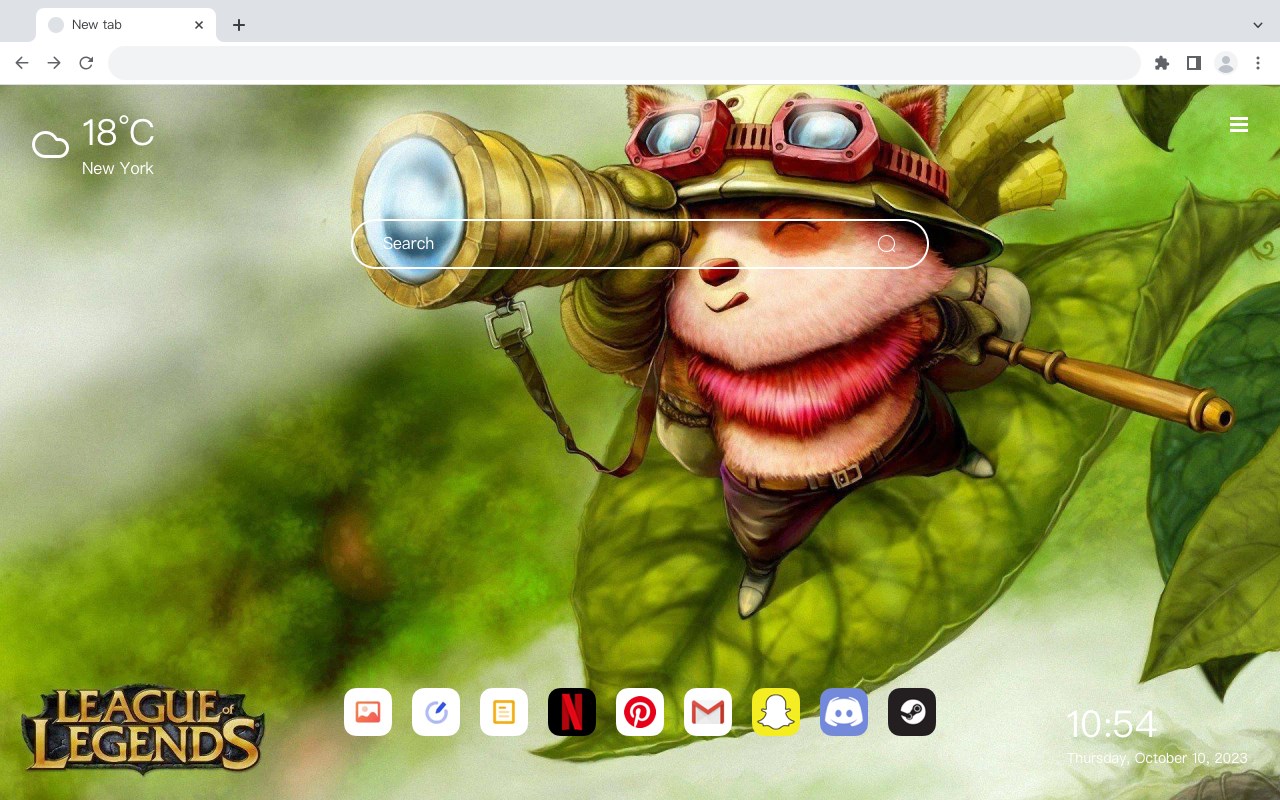
Task: Select the New tab tab
Action: coord(126,25)
